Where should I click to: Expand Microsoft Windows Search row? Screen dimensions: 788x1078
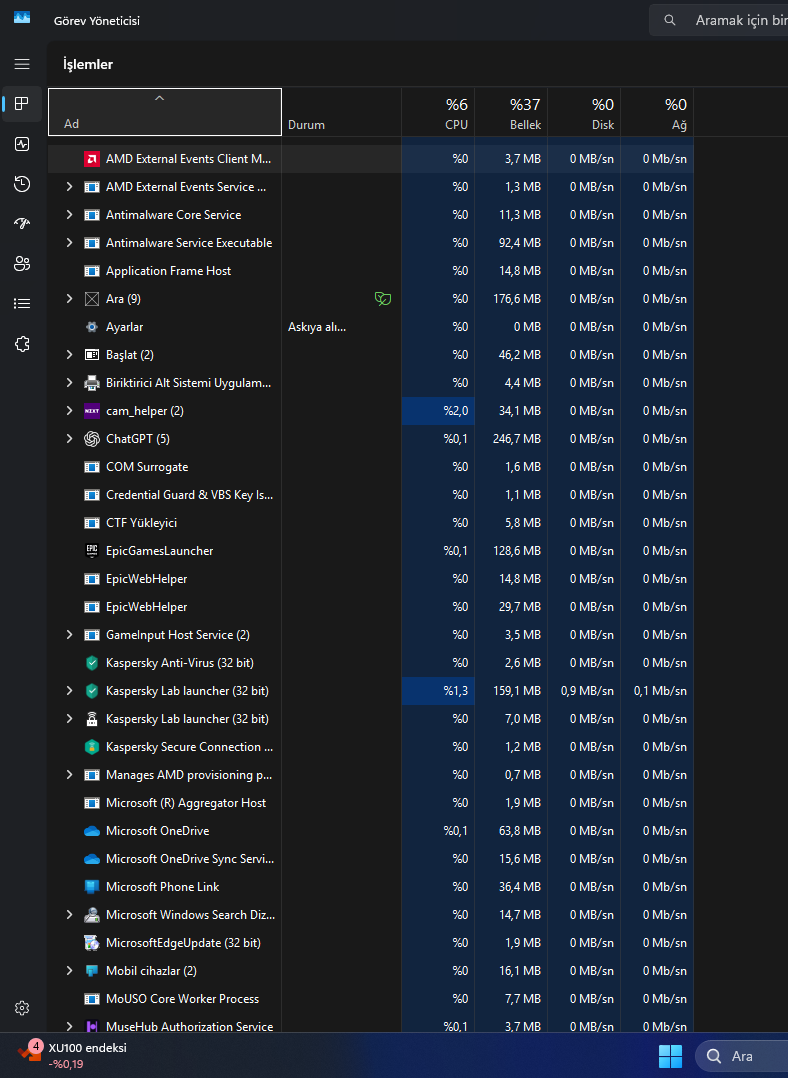click(69, 914)
